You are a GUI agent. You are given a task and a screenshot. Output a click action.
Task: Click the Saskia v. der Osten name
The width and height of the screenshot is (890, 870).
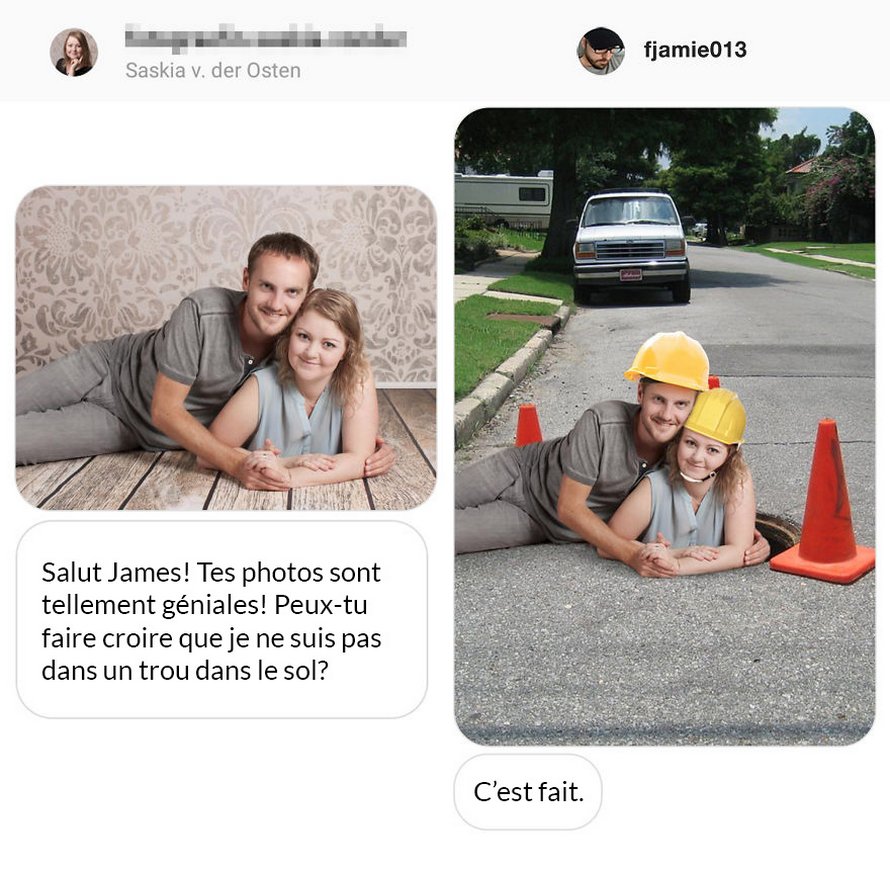coord(213,71)
